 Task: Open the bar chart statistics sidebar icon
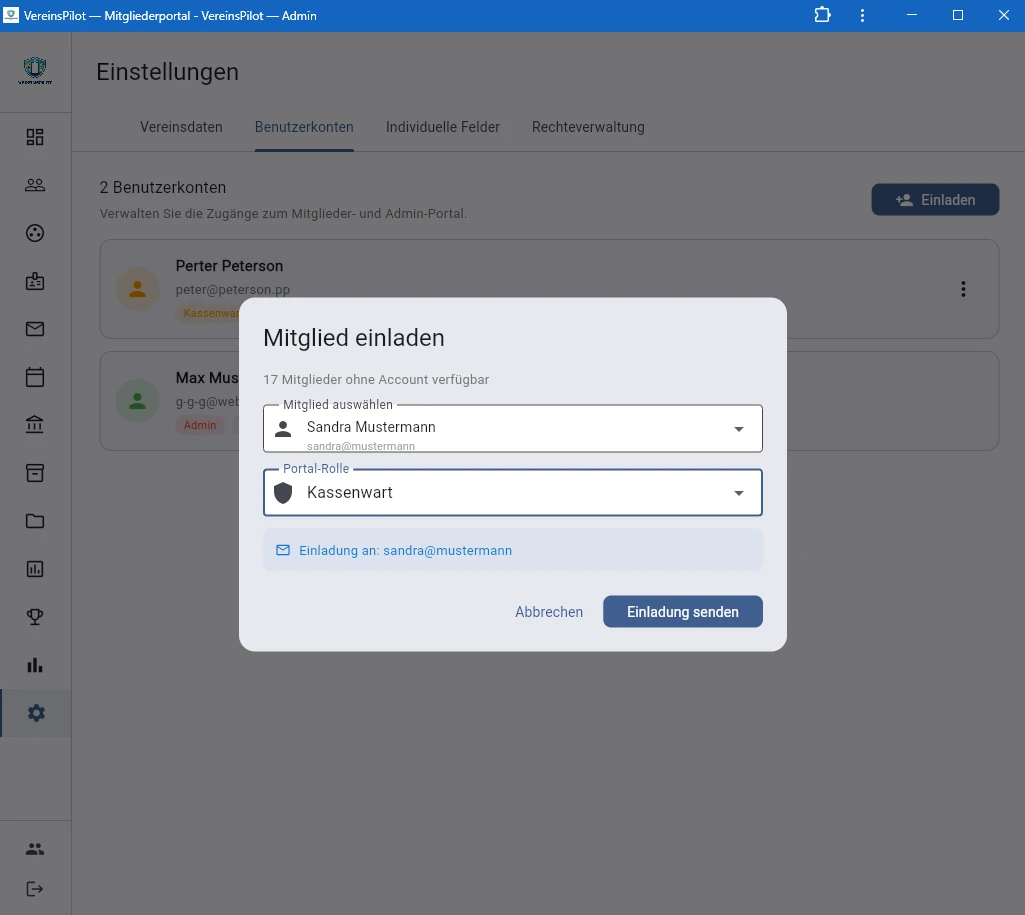coord(35,665)
